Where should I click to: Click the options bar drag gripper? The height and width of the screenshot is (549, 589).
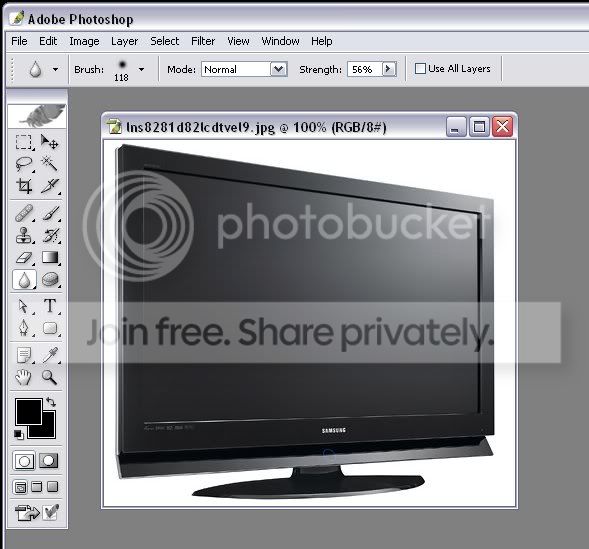[x=12, y=69]
